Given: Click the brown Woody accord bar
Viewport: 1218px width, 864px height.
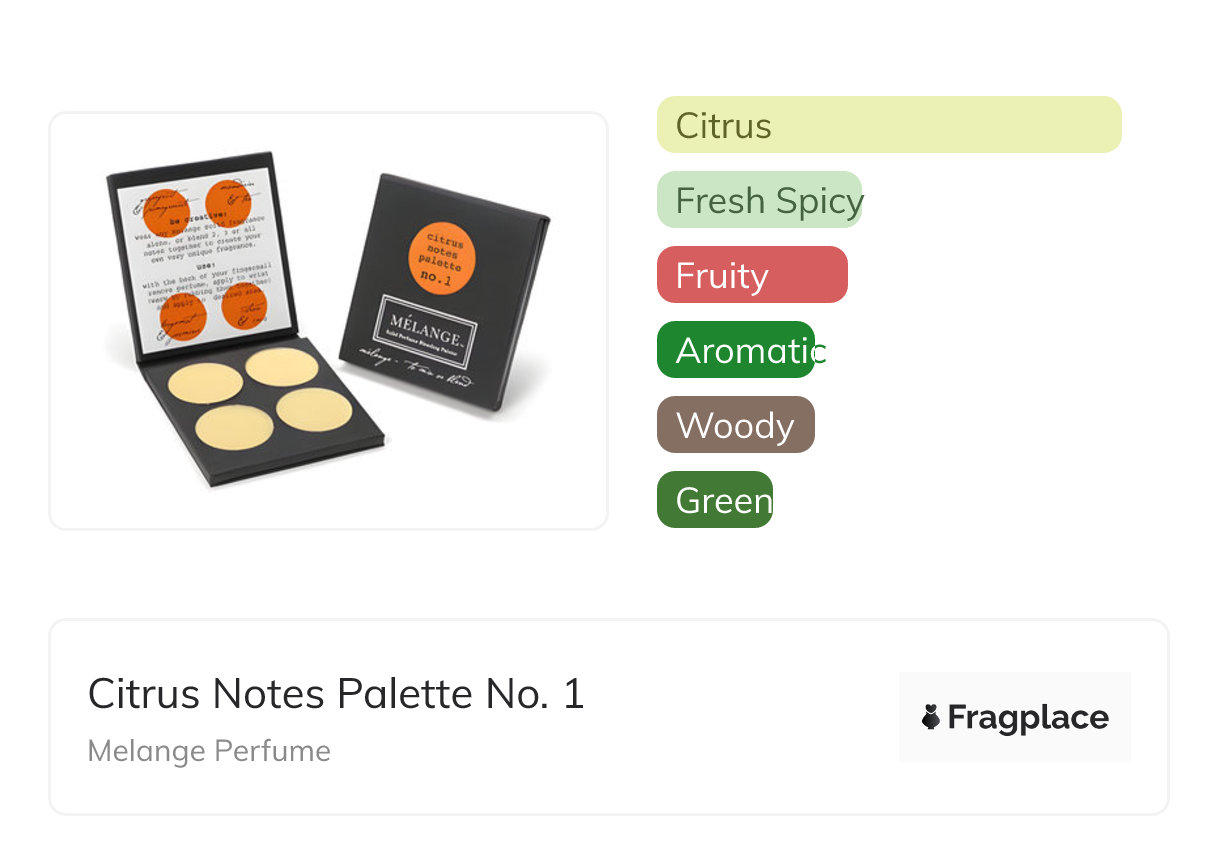Looking at the screenshot, I should coord(736,425).
